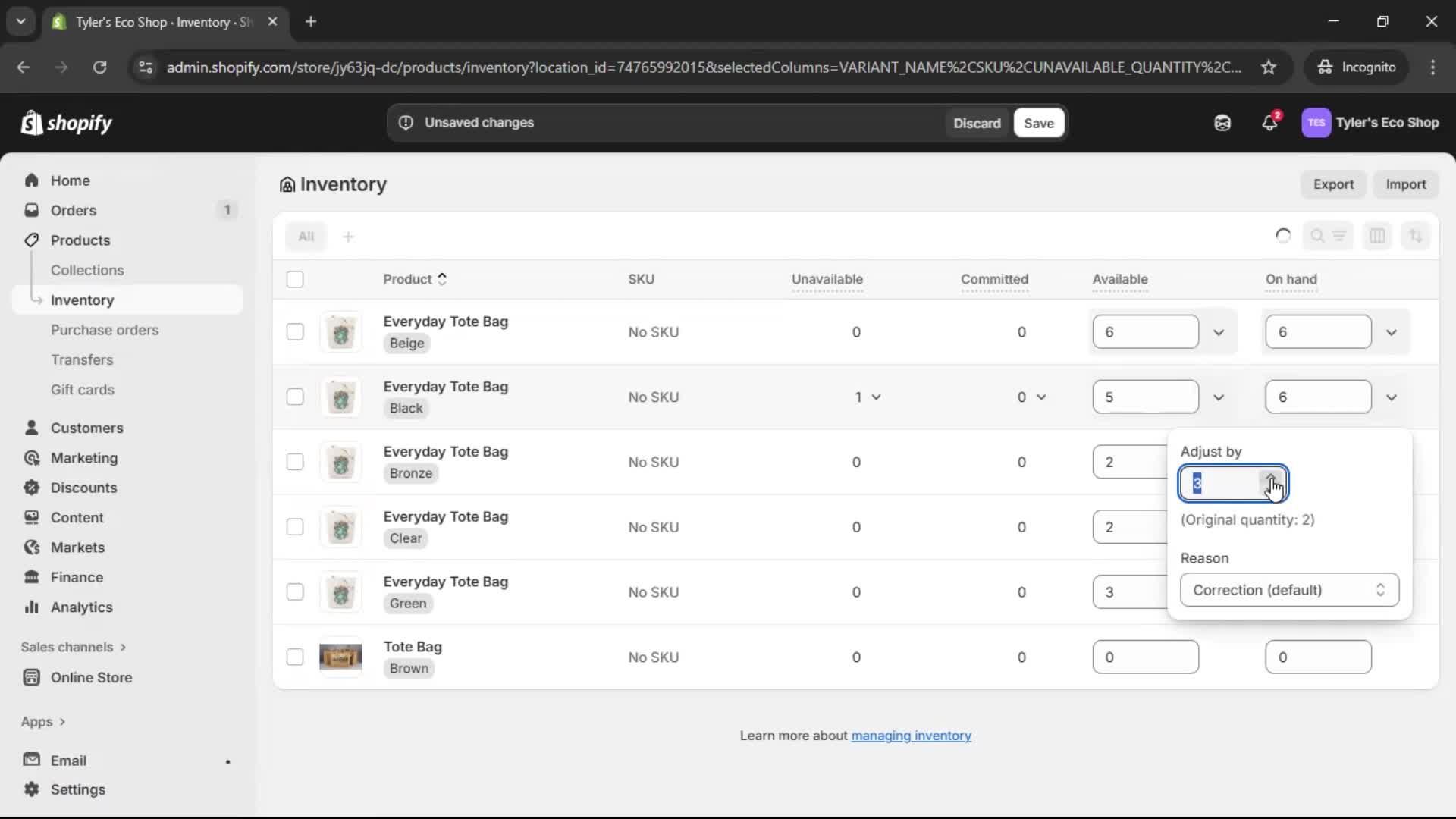Click the Tyler's Eco Shop TES avatar

pyautogui.click(x=1317, y=123)
